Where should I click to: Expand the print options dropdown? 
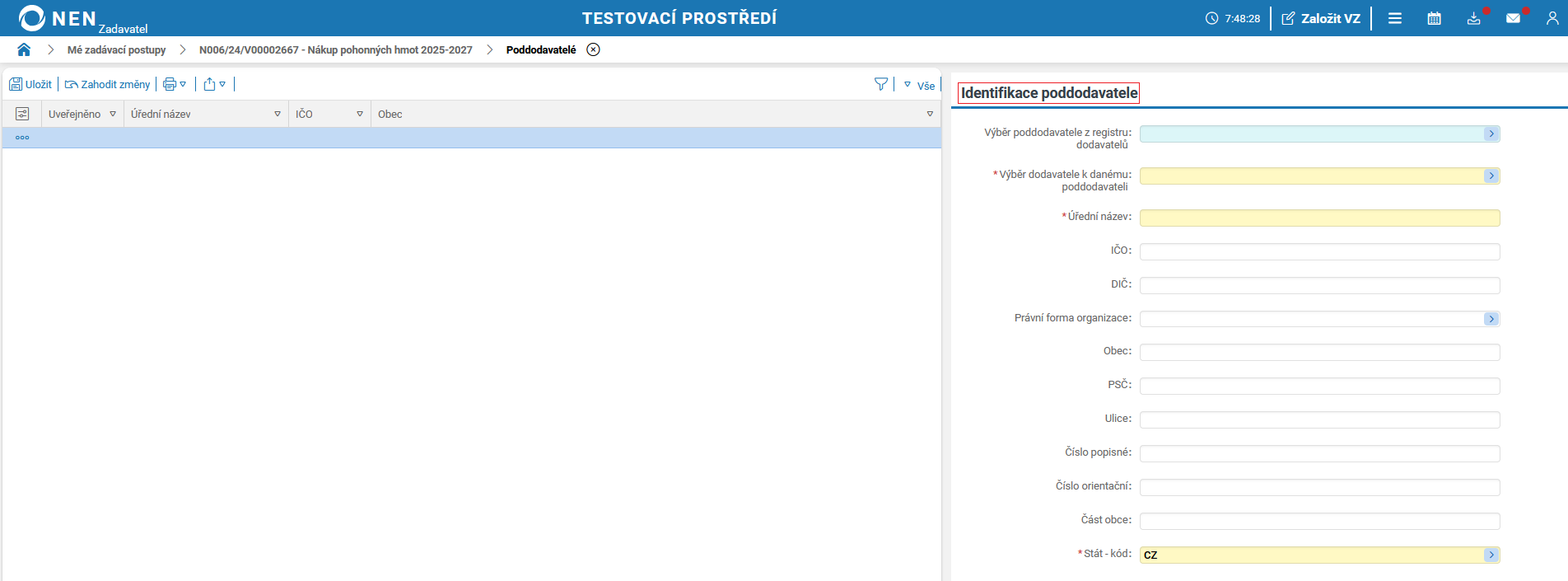click(175, 84)
